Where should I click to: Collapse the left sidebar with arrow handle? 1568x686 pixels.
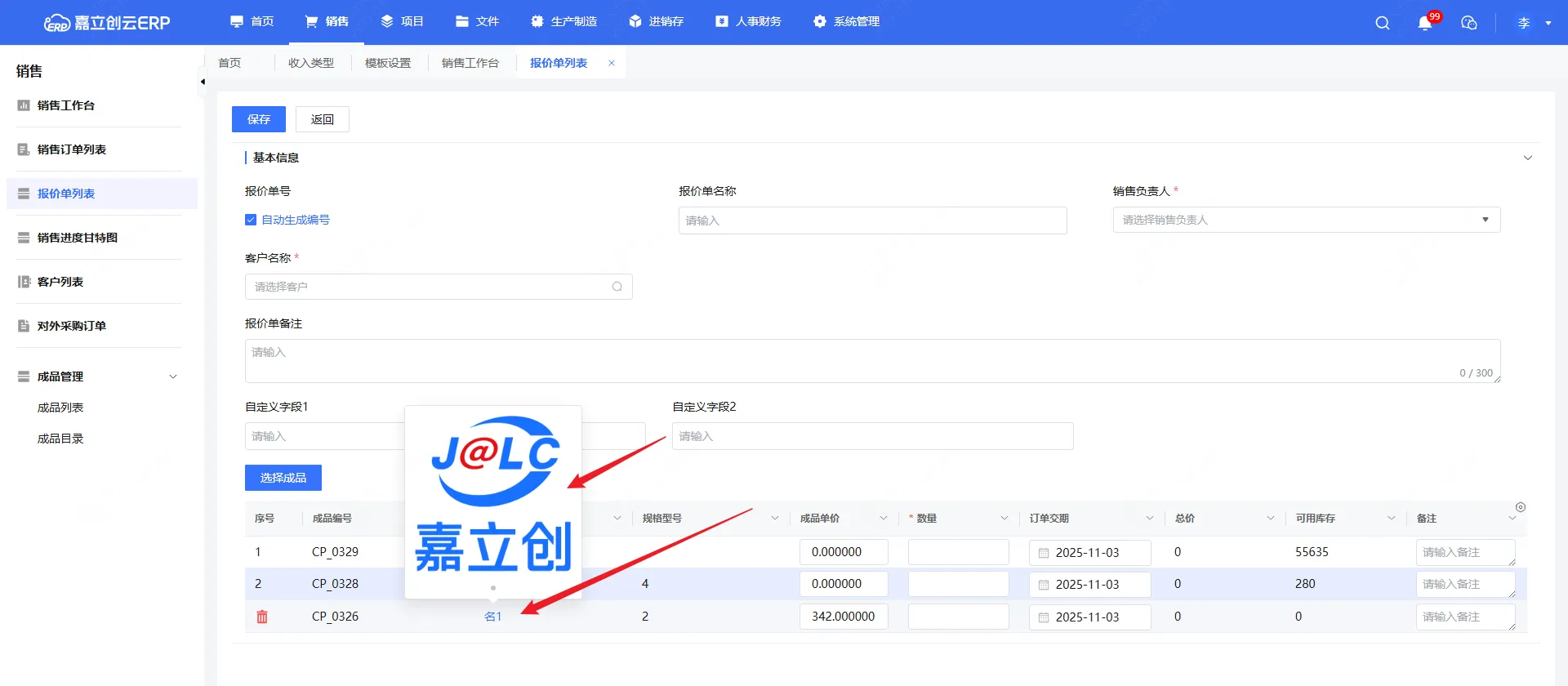(x=202, y=82)
